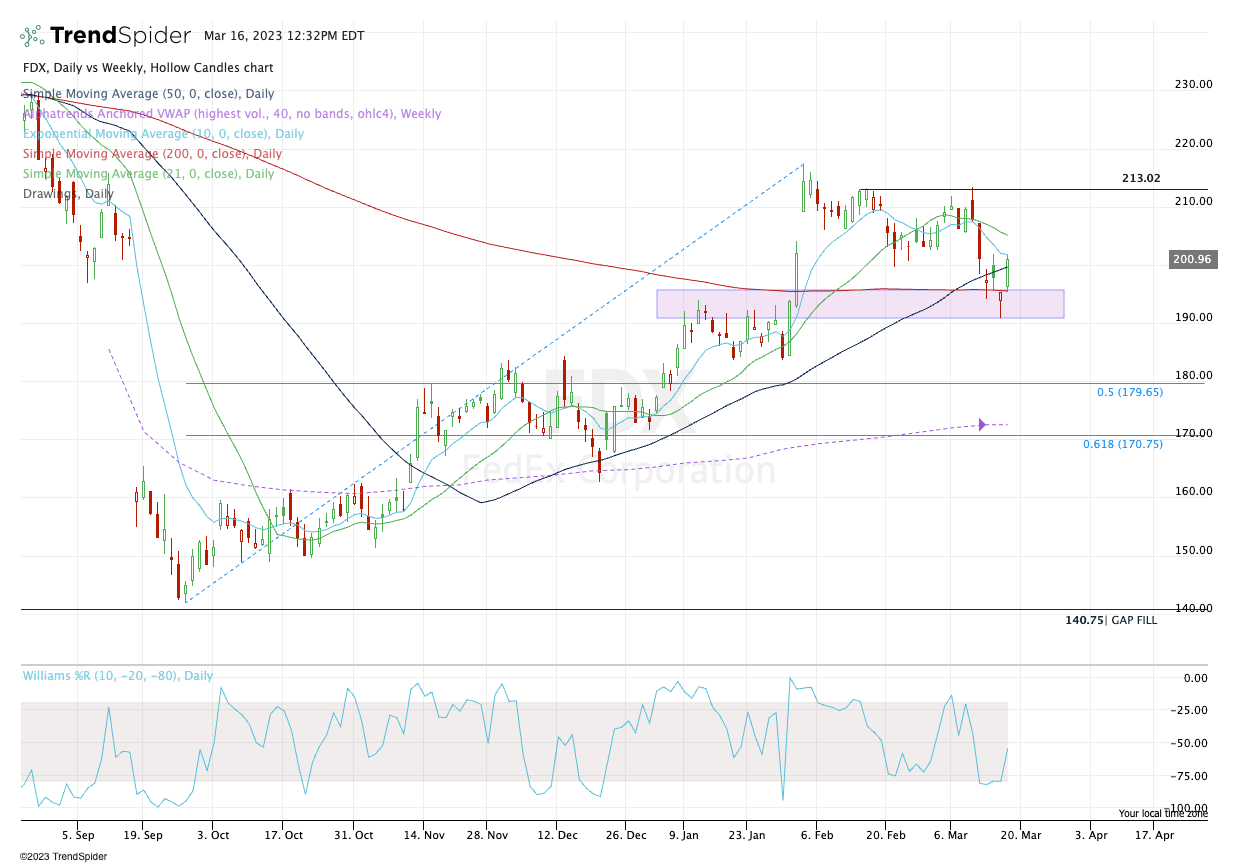
Task: Click the 140.00 price axis label
Action: [1192, 608]
